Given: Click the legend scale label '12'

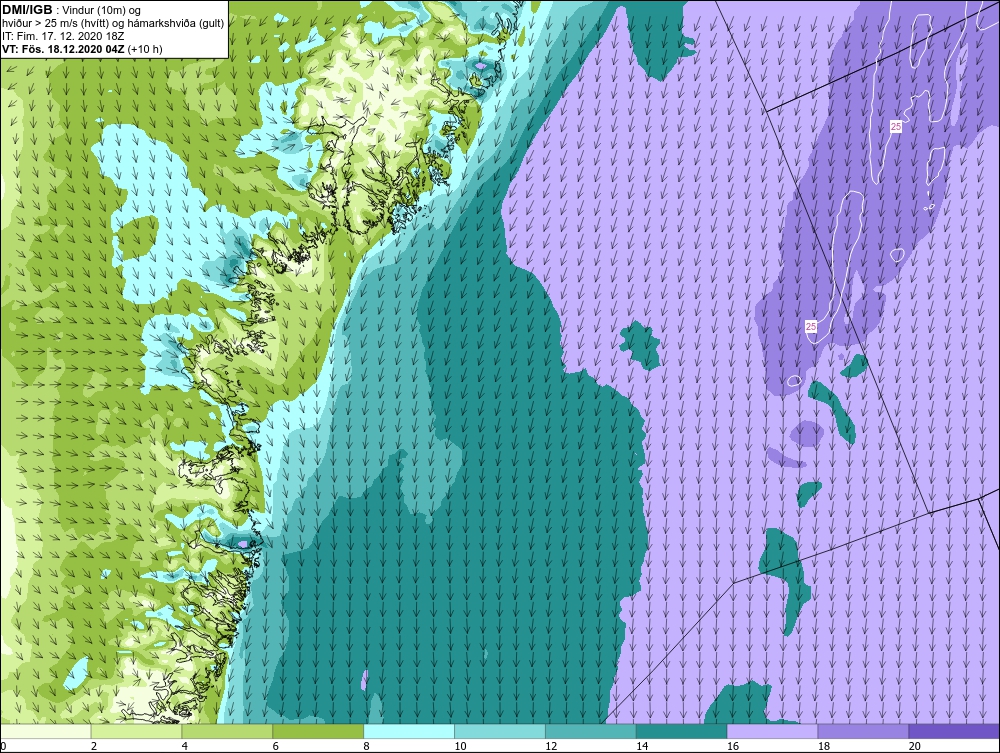Looking at the screenshot, I should point(550,746).
